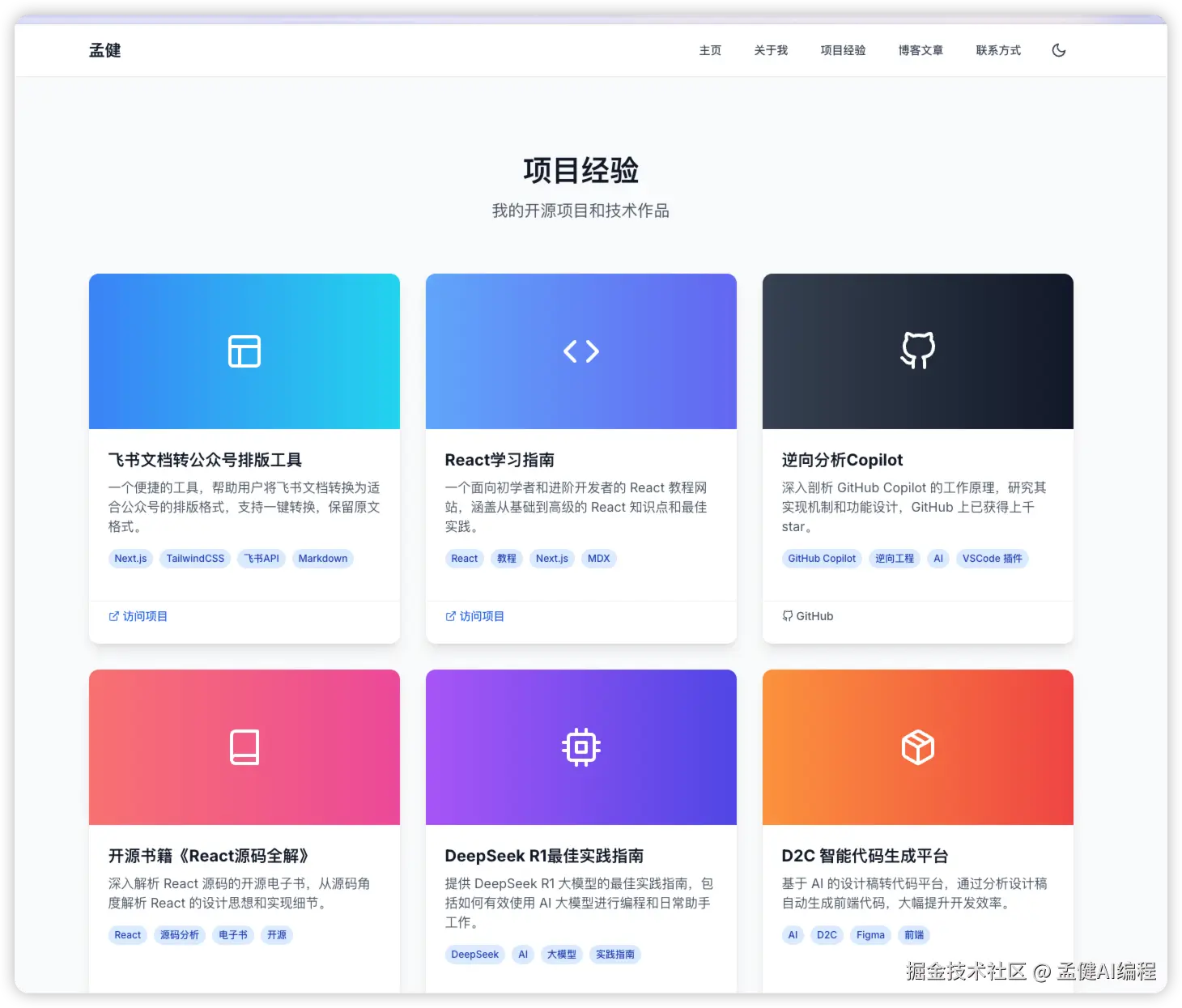Click the 电子书 tag

point(233,935)
